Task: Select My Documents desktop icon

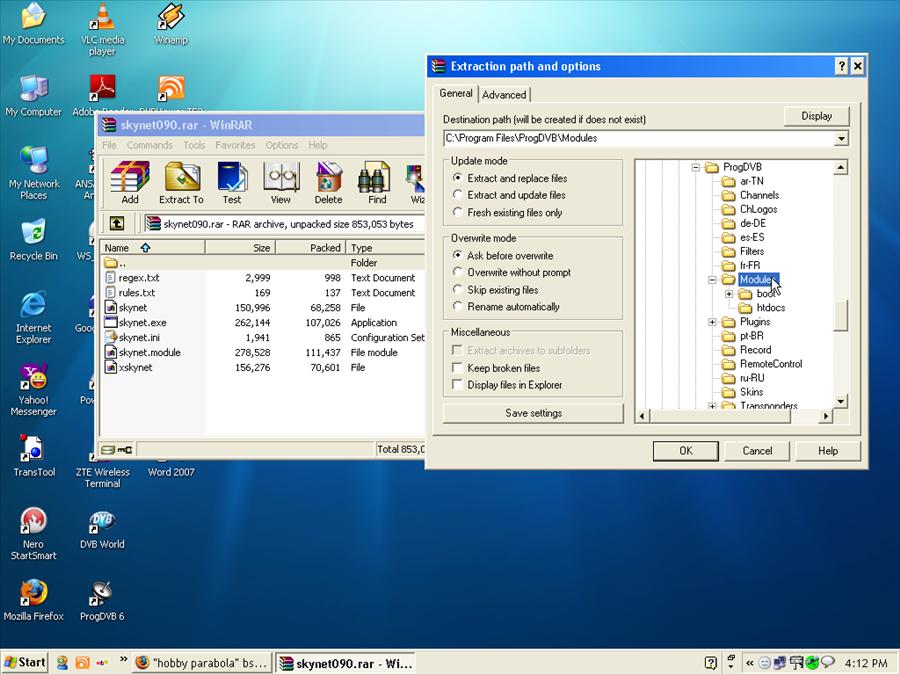Action: [33, 24]
